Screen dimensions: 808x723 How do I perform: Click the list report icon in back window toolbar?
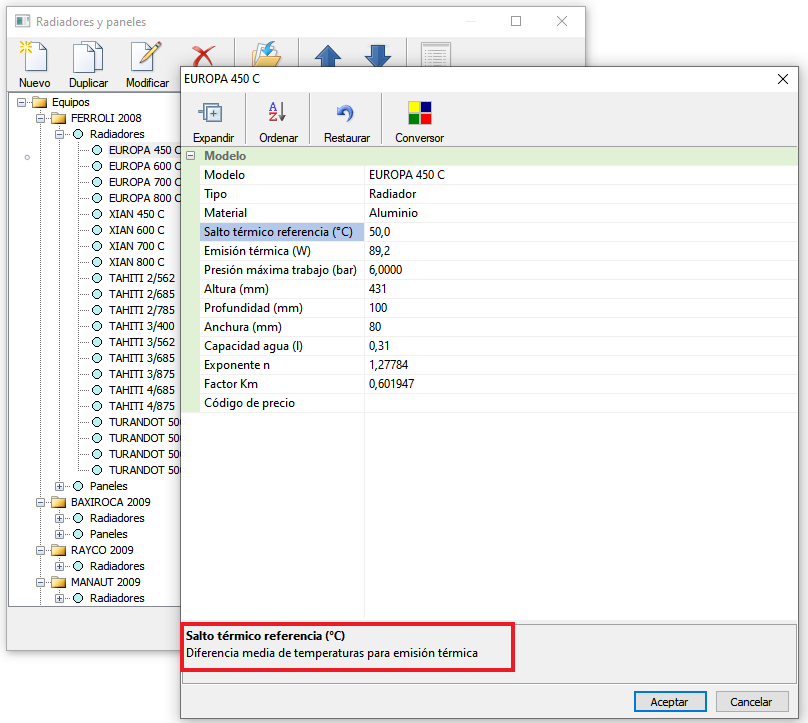(x=436, y=55)
